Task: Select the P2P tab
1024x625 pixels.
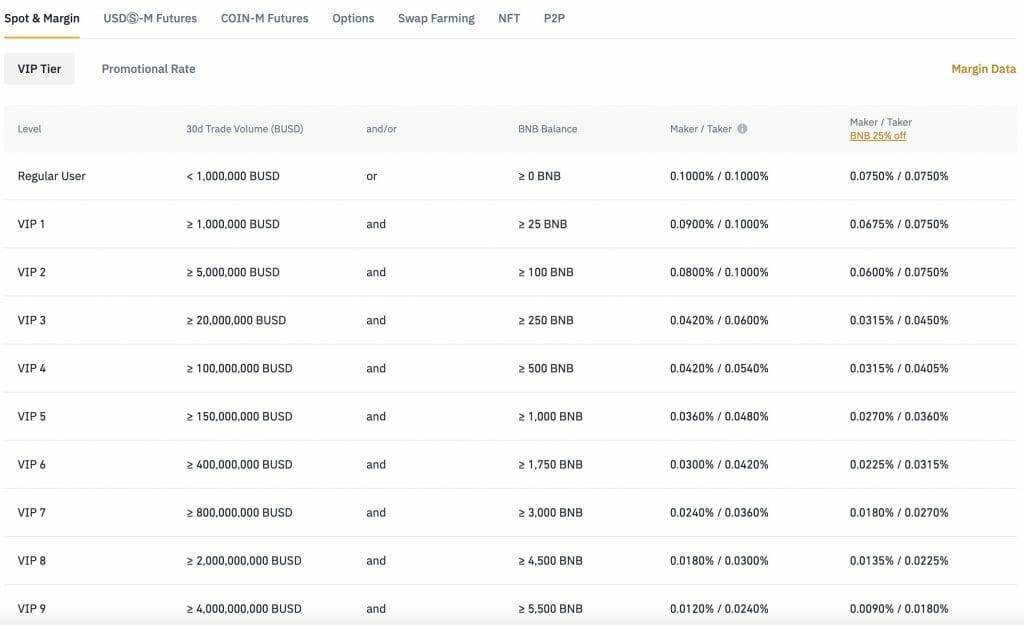Action: click(x=554, y=18)
